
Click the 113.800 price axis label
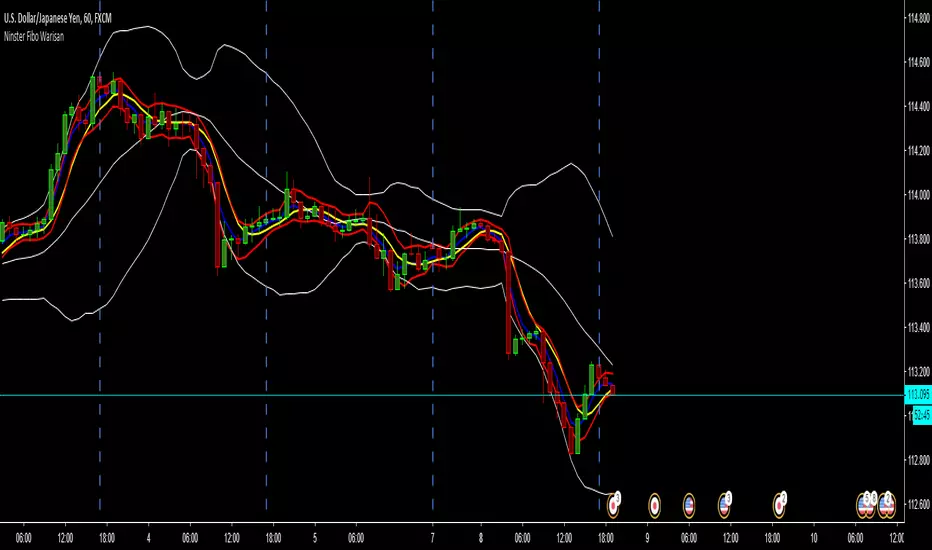point(918,239)
